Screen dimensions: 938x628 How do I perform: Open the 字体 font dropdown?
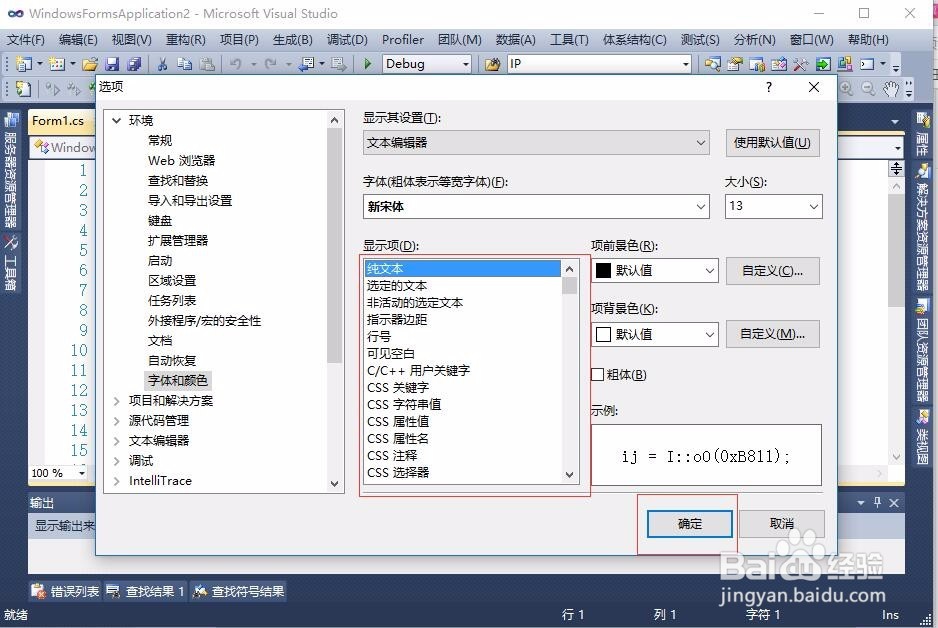[701, 206]
